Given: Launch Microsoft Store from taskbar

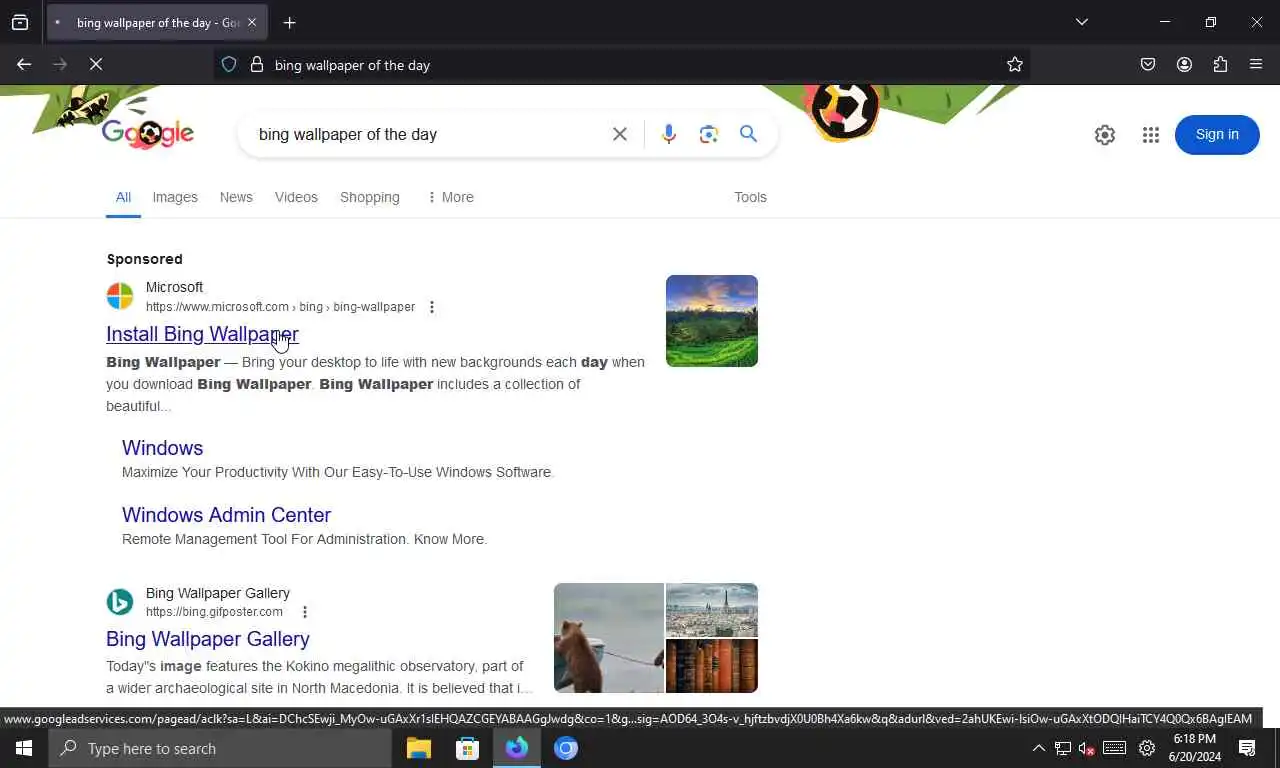Looking at the screenshot, I should pyautogui.click(x=468, y=748).
